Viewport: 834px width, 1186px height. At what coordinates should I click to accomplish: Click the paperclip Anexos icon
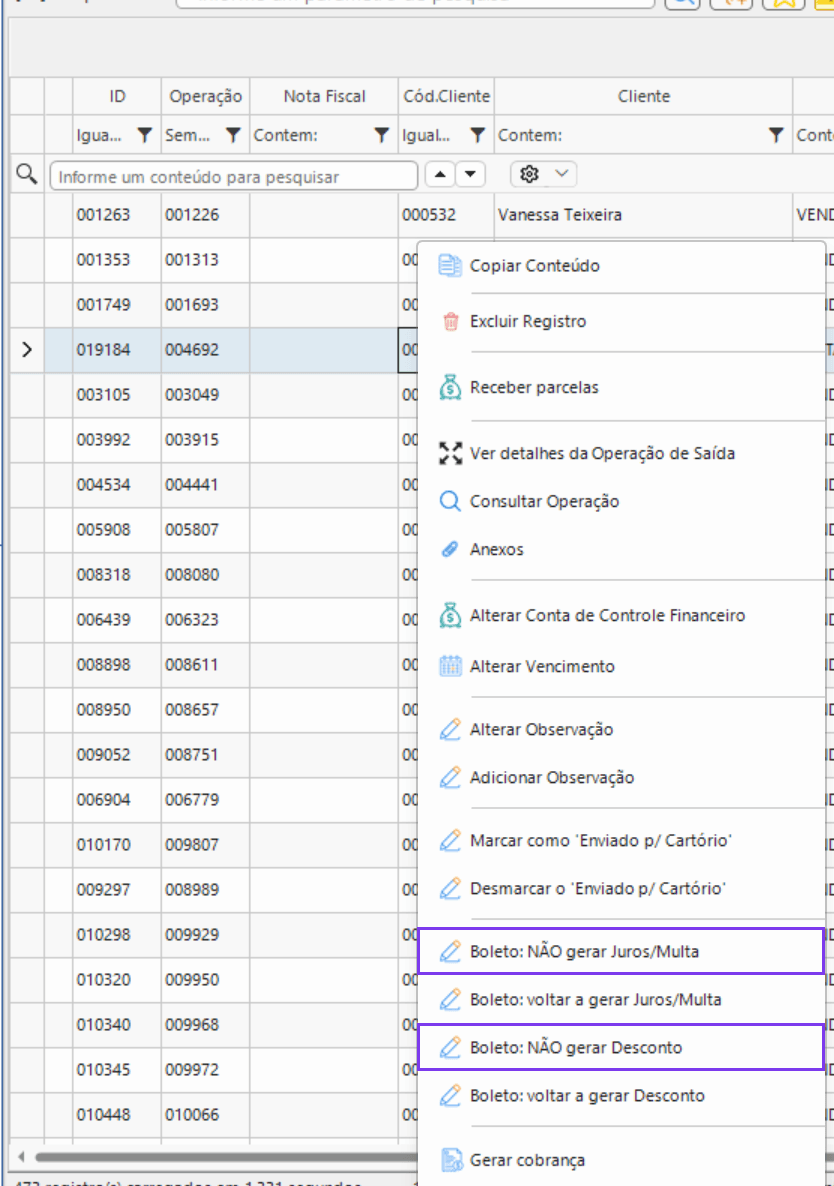(450, 549)
